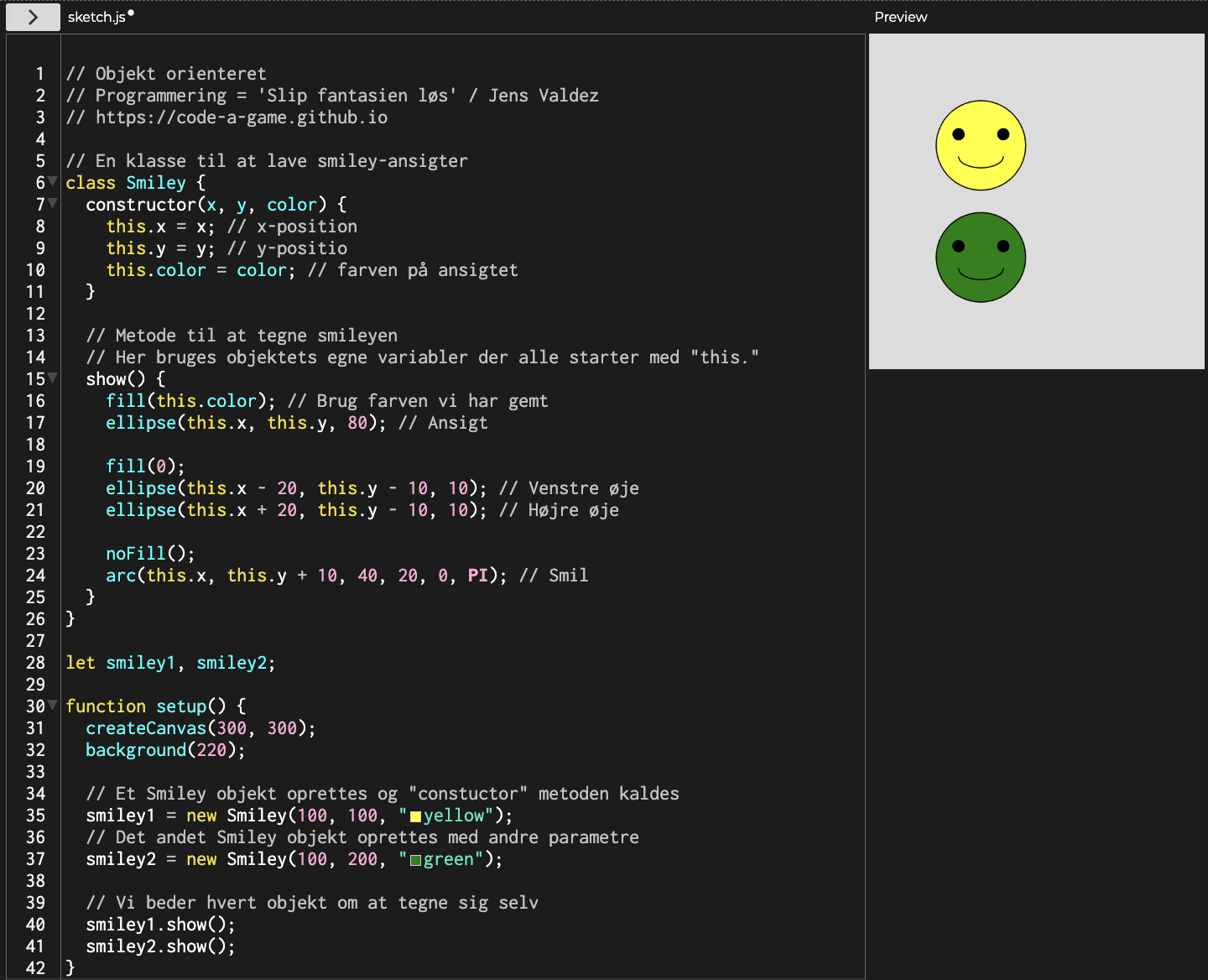1208x980 pixels.
Task: Fold the setup function on line 30
Action: pyautogui.click(x=53, y=705)
